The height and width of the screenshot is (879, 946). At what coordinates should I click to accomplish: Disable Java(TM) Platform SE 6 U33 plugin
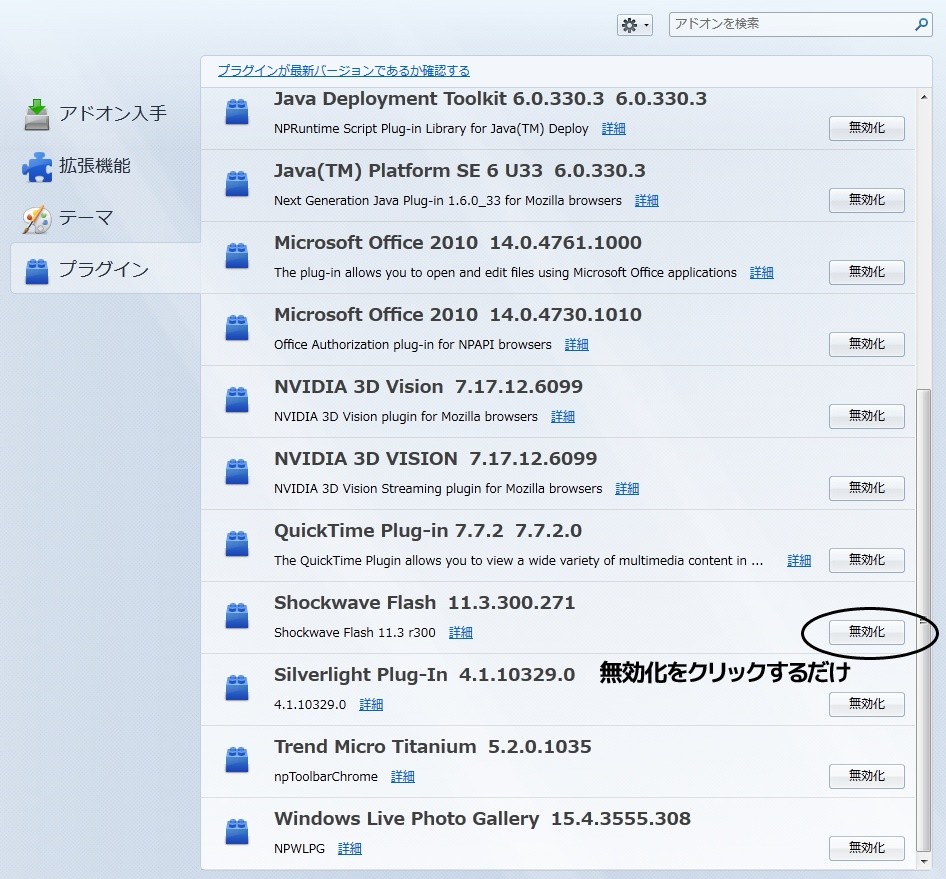tap(866, 200)
